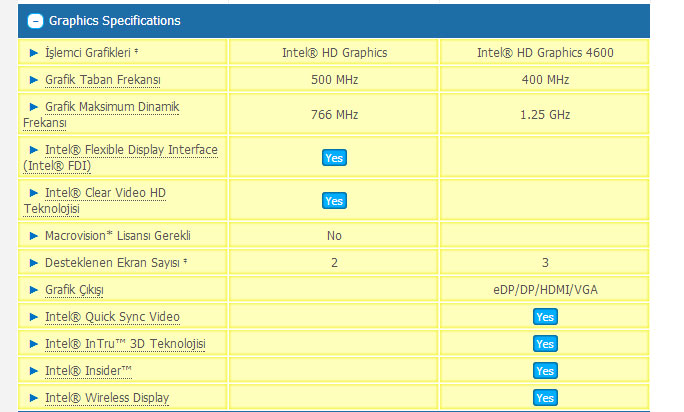Click the Yes badge for Intel Insider
Image resolution: width=684 pixels, height=412 pixels.
pyautogui.click(x=545, y=371)
